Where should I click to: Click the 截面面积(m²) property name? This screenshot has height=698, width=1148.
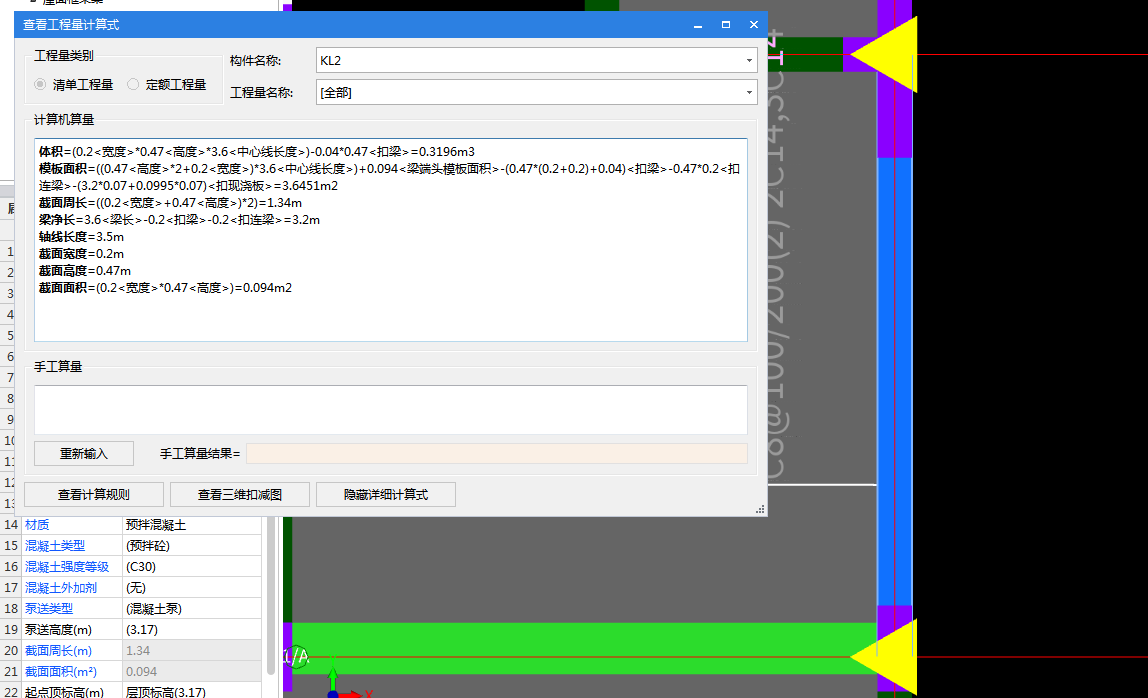(61, 671)
